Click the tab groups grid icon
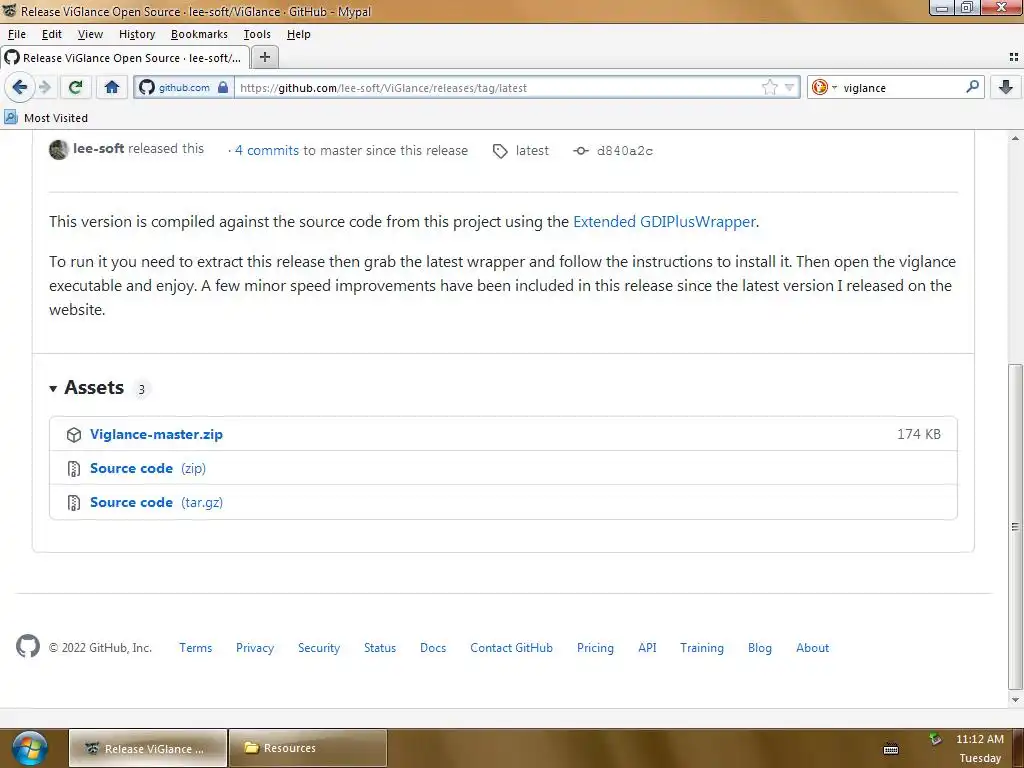Image resolution: width=1024 pixels, height=768 pixels. 1014,57
